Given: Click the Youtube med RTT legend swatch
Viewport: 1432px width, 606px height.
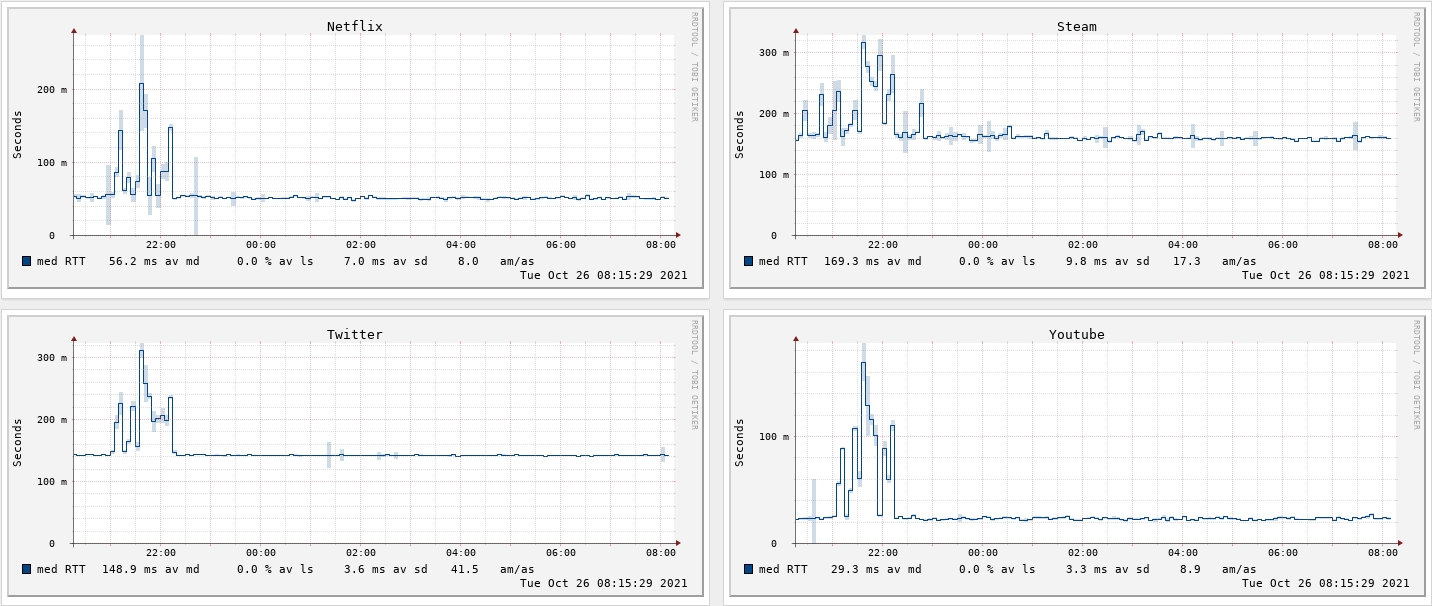Looking at the screenshot, I should (749, 569).
